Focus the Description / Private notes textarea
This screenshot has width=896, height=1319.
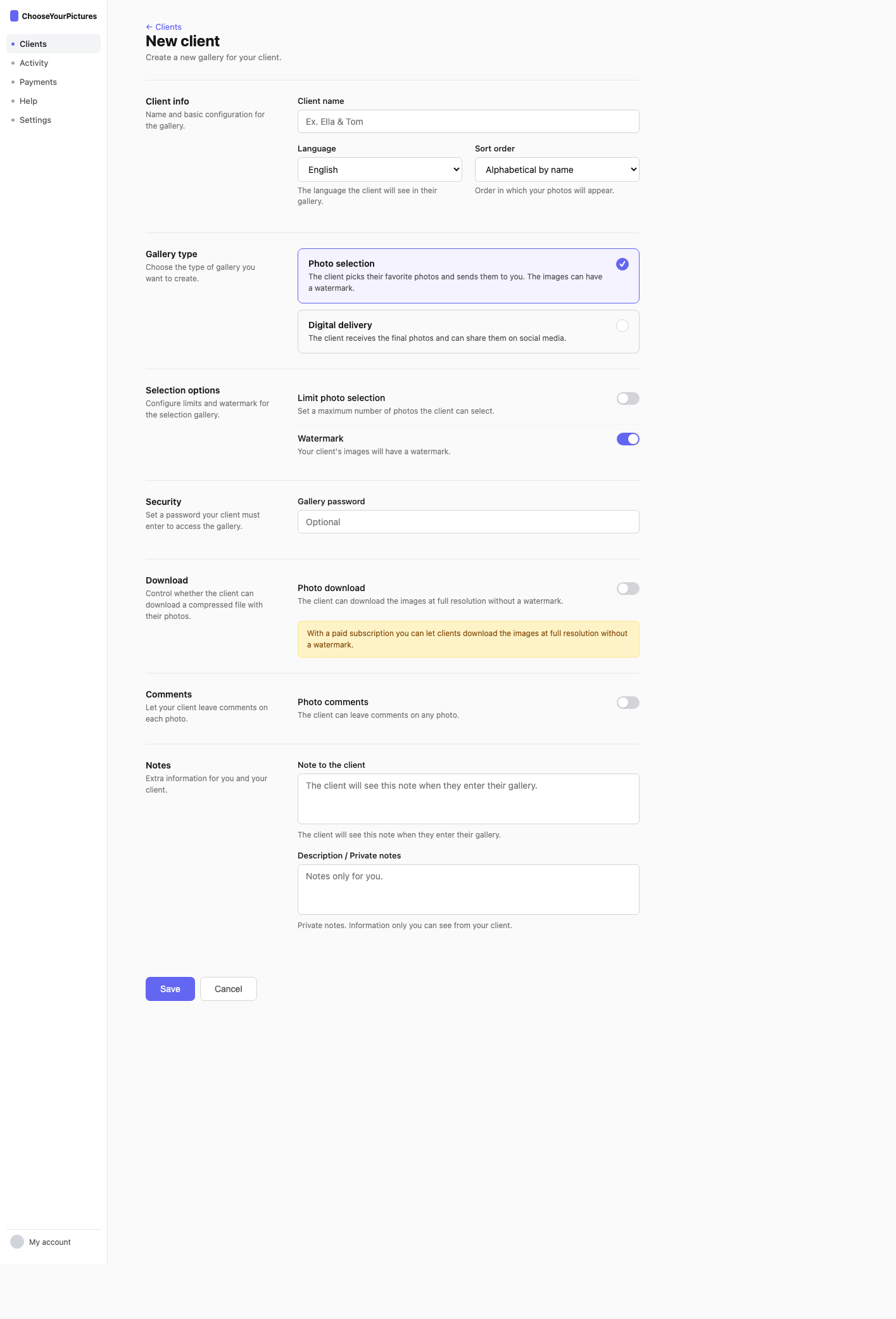click(x=468, y=889)
